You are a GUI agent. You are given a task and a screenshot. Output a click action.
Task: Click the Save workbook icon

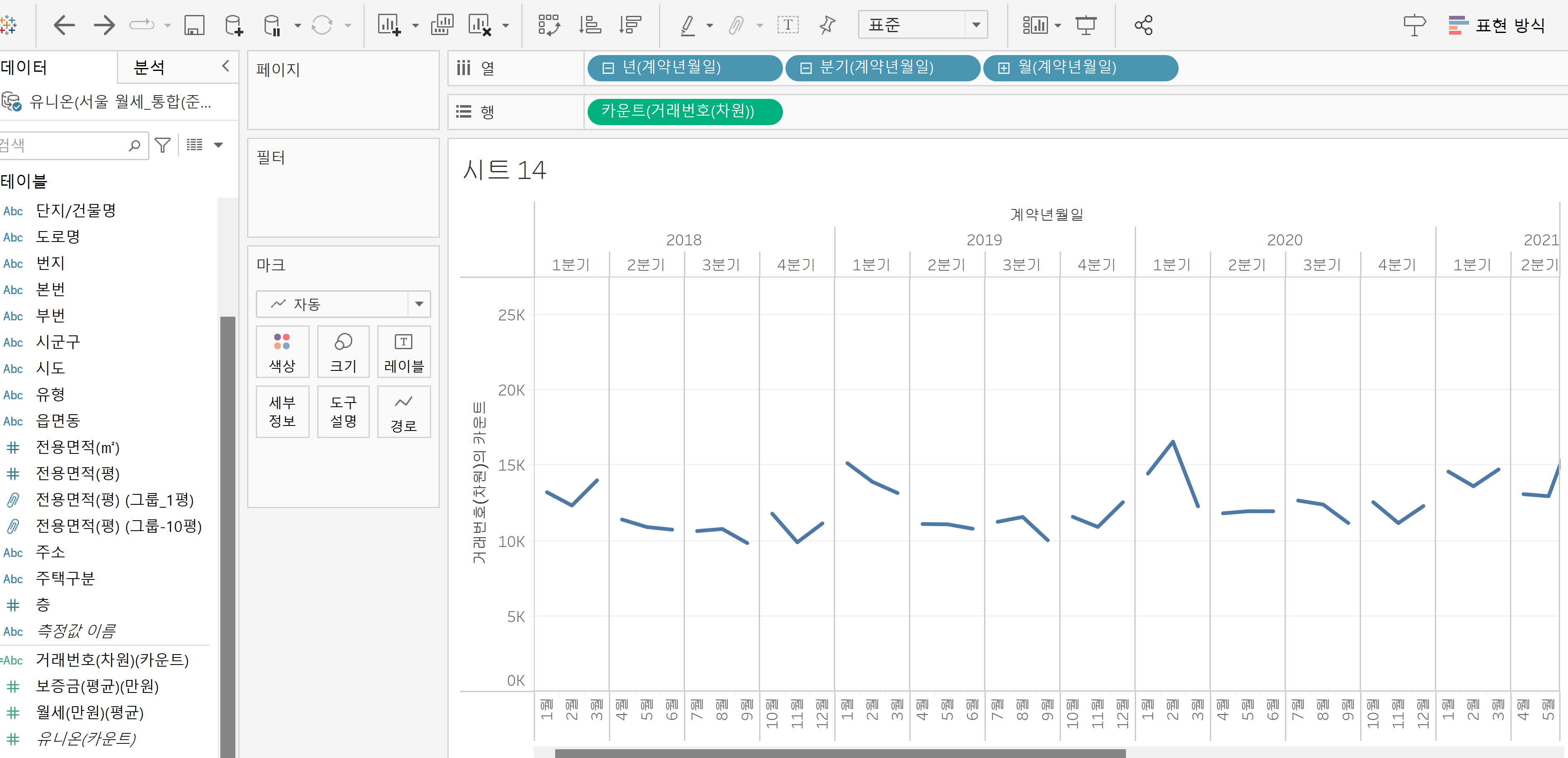click(x=194, y=25)
